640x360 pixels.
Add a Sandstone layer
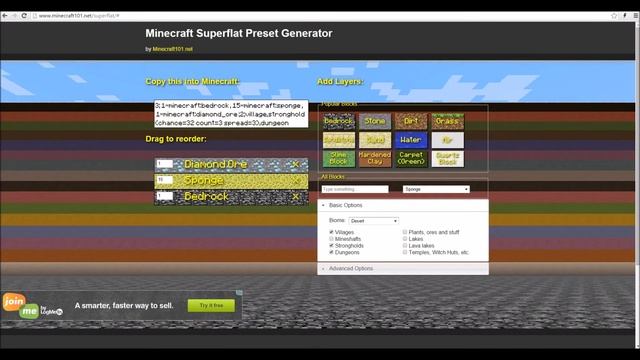pyautogui.click(x=339, y=140)
